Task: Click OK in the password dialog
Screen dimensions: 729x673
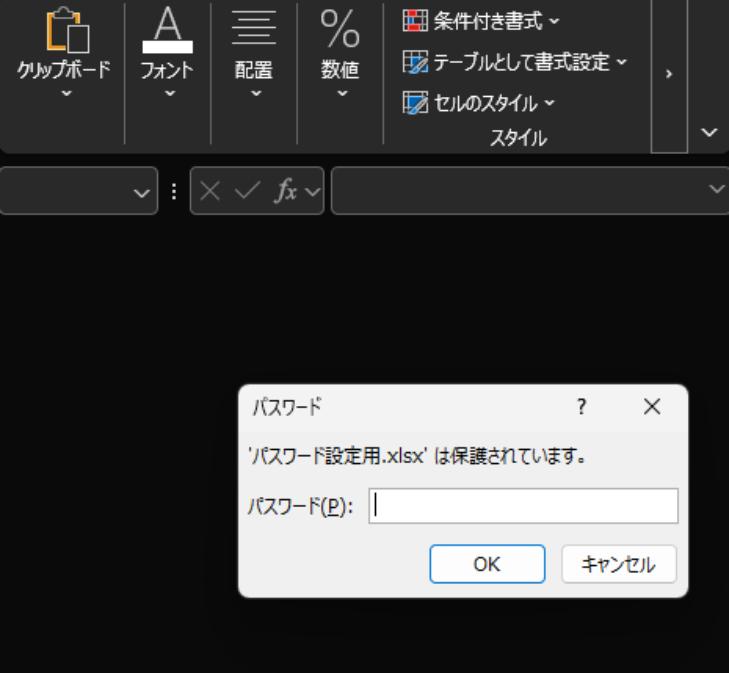Action: pyautogui.click(x=487, y=564)
